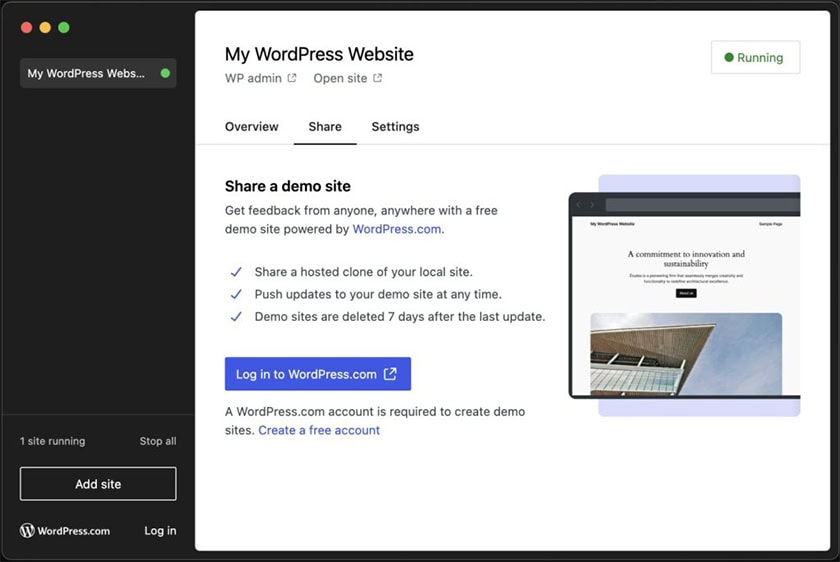Click the Log in link in the sidebar footer
The height and width of the screenshot is (562, 840).
[x=160, y=531]
